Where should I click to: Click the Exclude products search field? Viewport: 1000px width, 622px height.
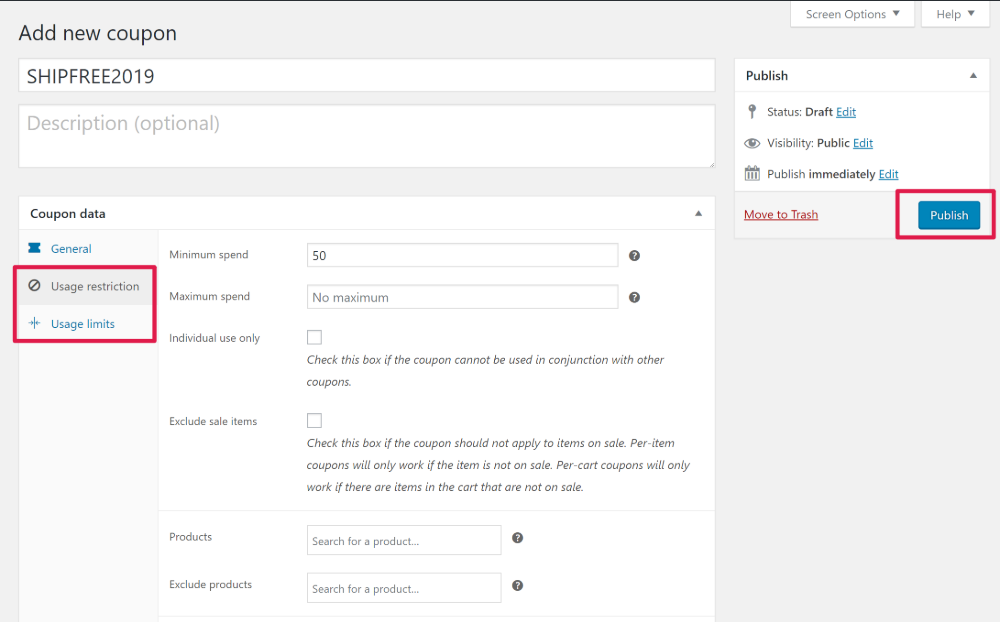404,588
